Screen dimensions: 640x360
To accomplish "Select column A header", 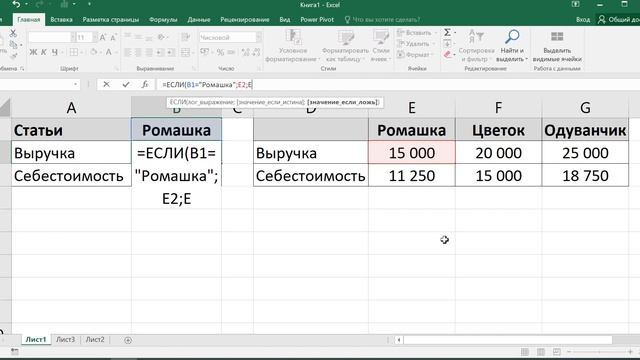I will 71,108.
